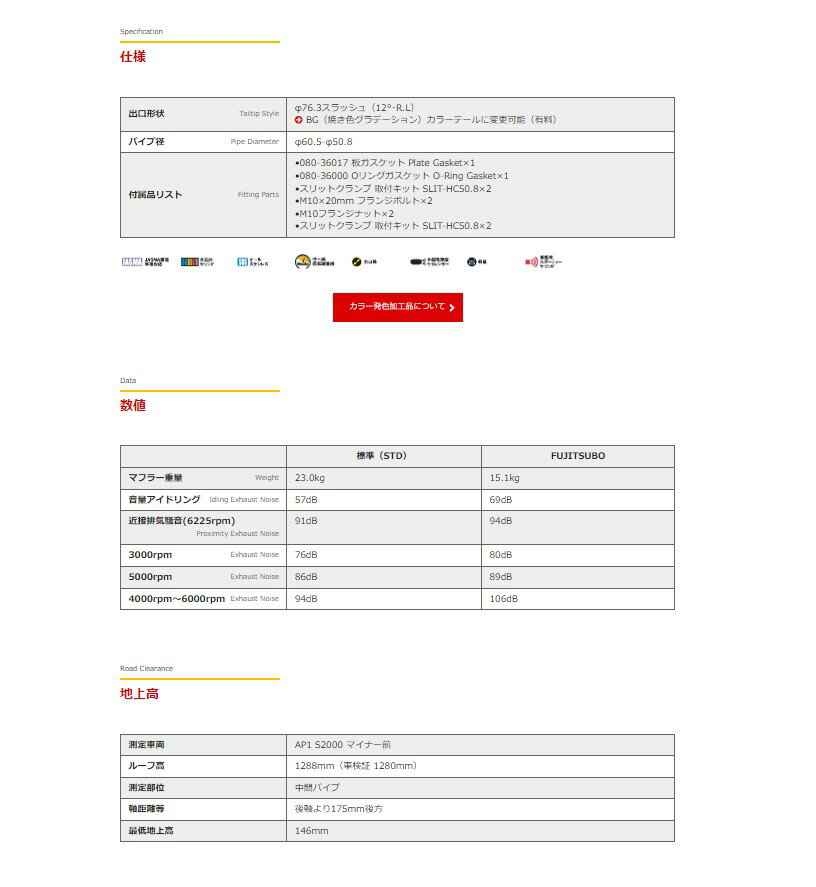Viewport: 816px width, 887px height.
Task: Click the 地上高 section heading
Action: (139, 693)
